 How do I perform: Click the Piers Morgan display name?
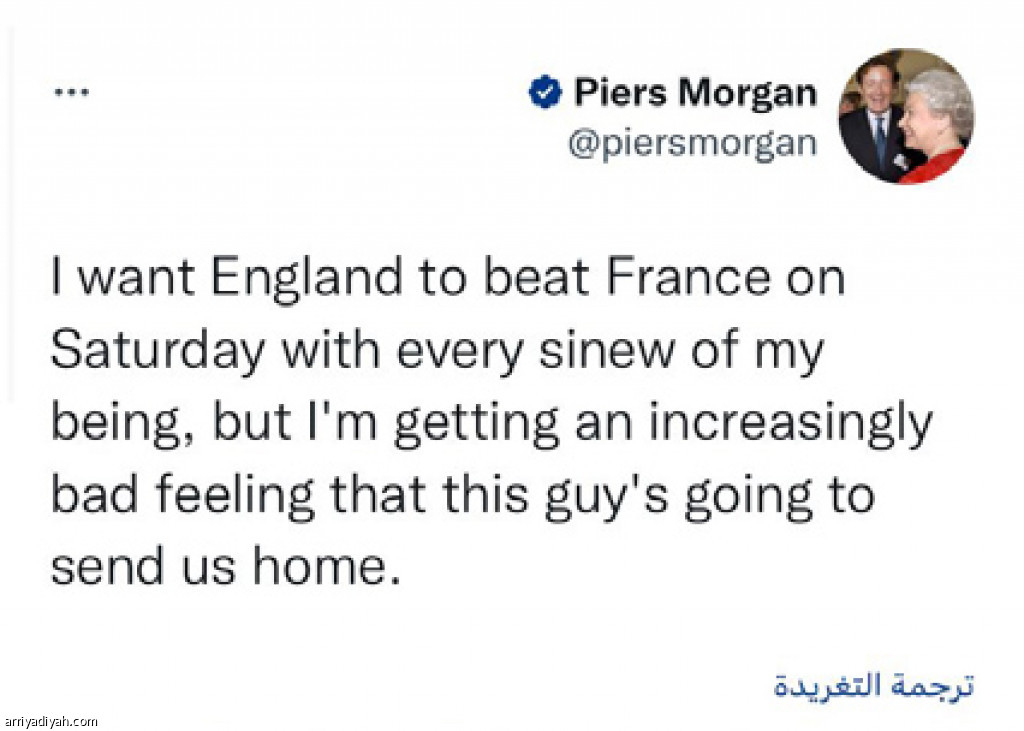point(694,93)
